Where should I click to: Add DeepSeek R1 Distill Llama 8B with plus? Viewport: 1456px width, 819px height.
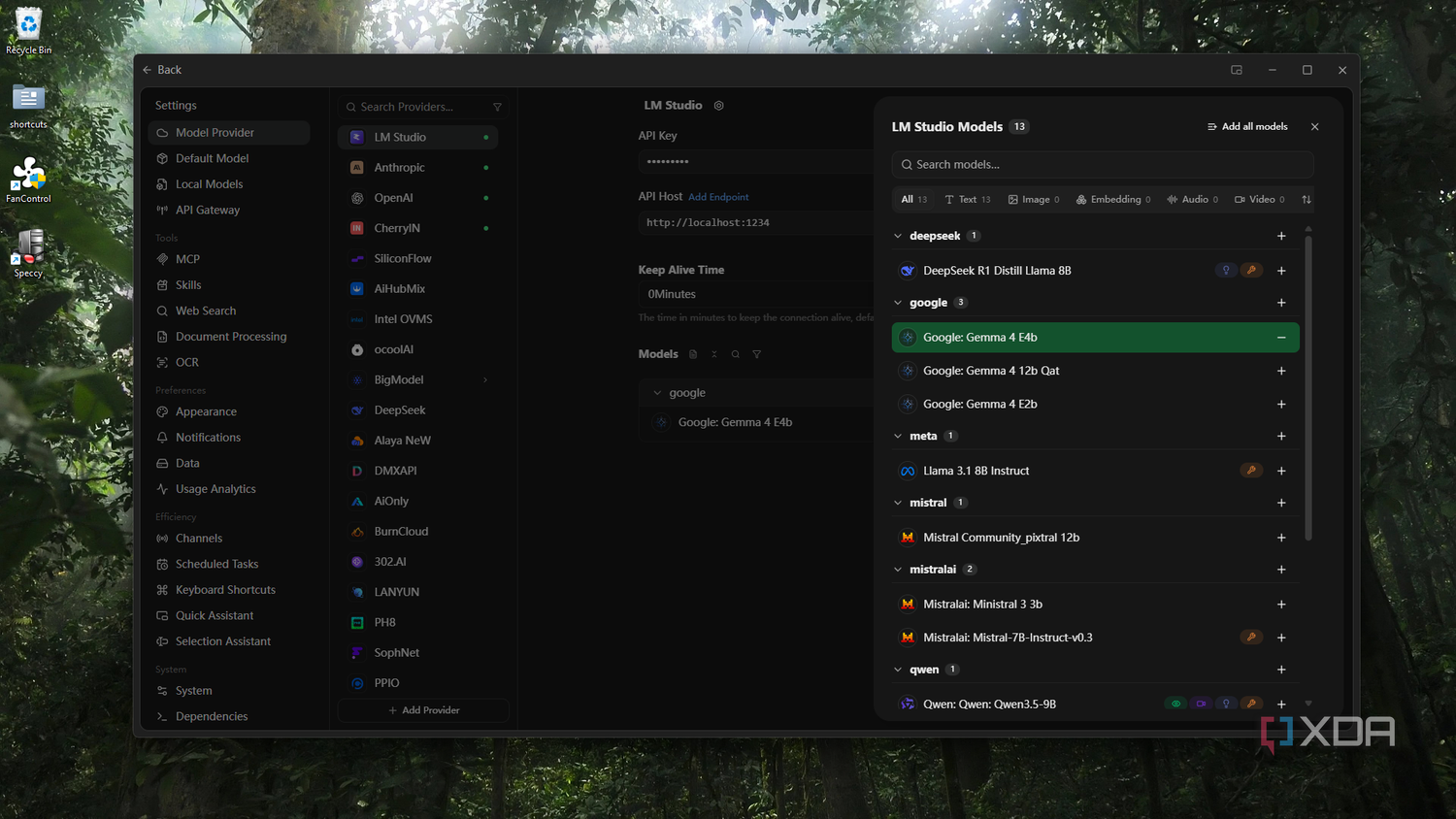(1281, 271)
